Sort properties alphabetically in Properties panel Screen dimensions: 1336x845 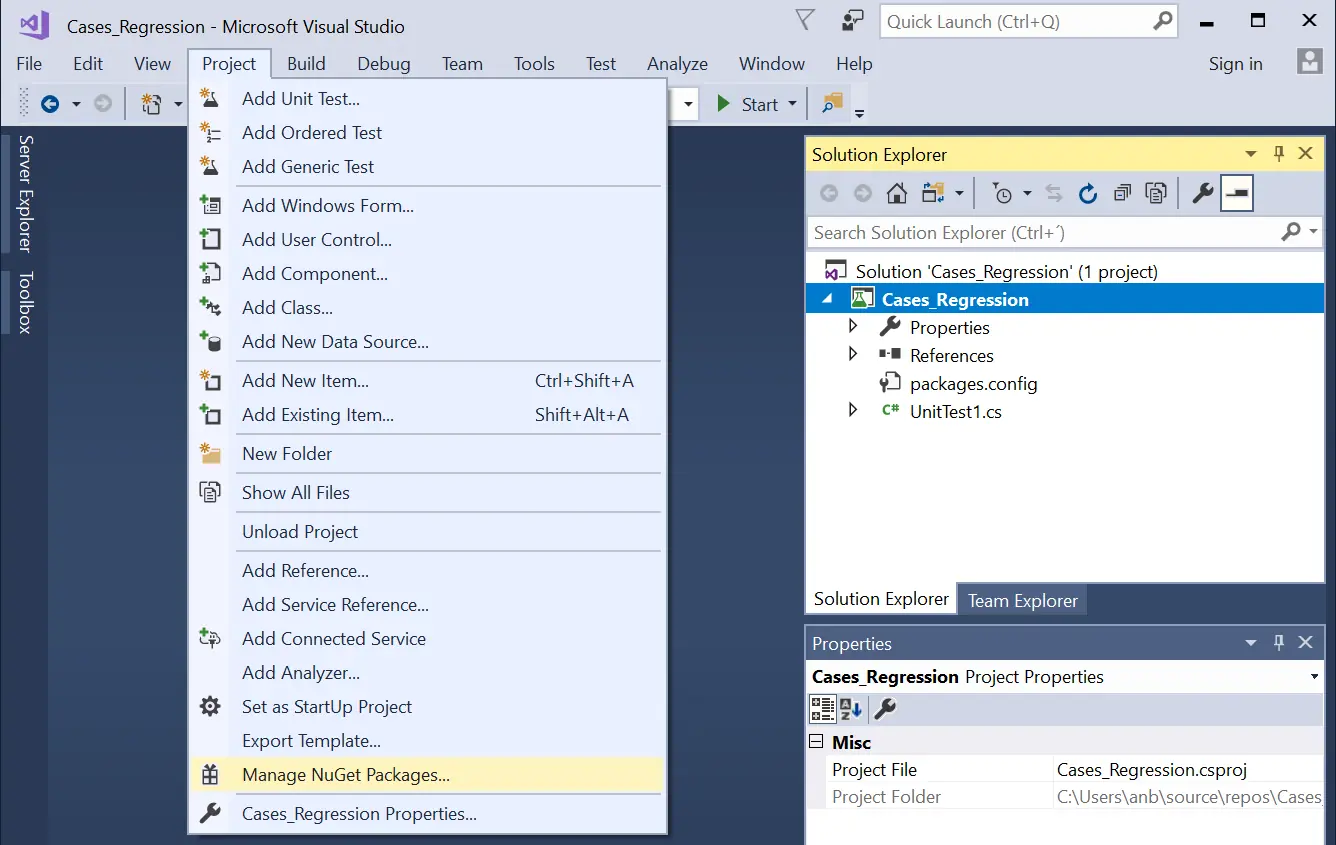coord(849,708)
